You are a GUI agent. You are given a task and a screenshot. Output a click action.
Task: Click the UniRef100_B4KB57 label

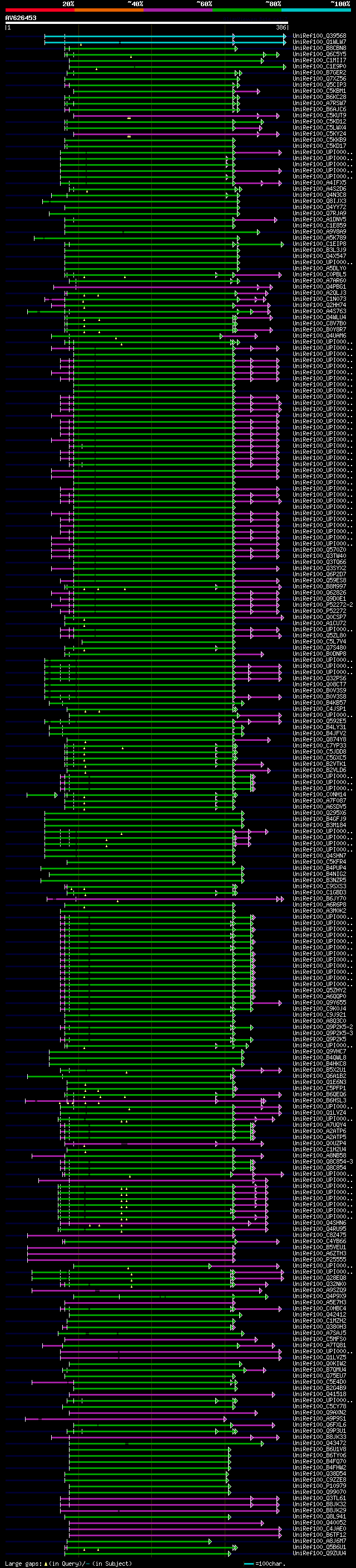[319, 703]
